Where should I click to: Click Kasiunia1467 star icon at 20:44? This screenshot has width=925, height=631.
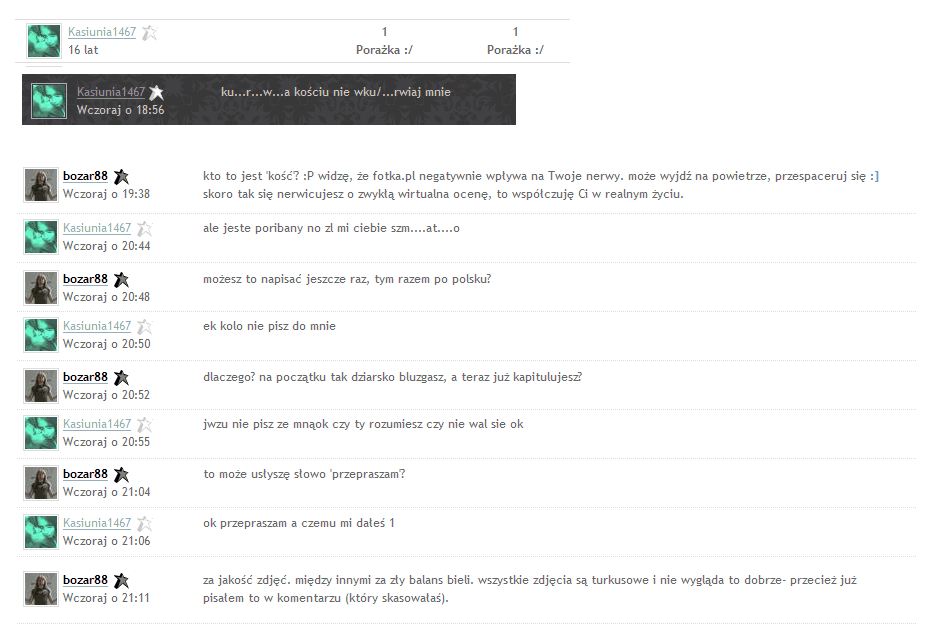click(145, 229)
